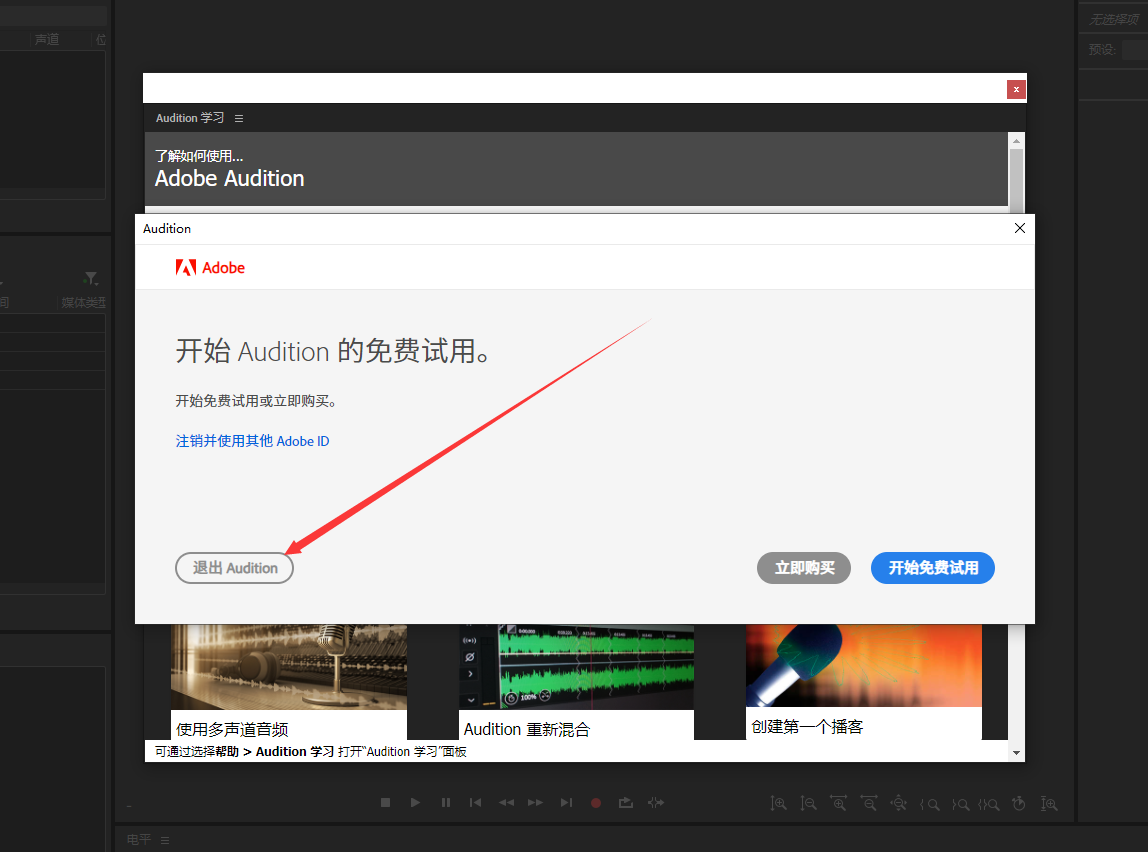
Task: Toggle pause in the transport controls
Action: [445, 802]
